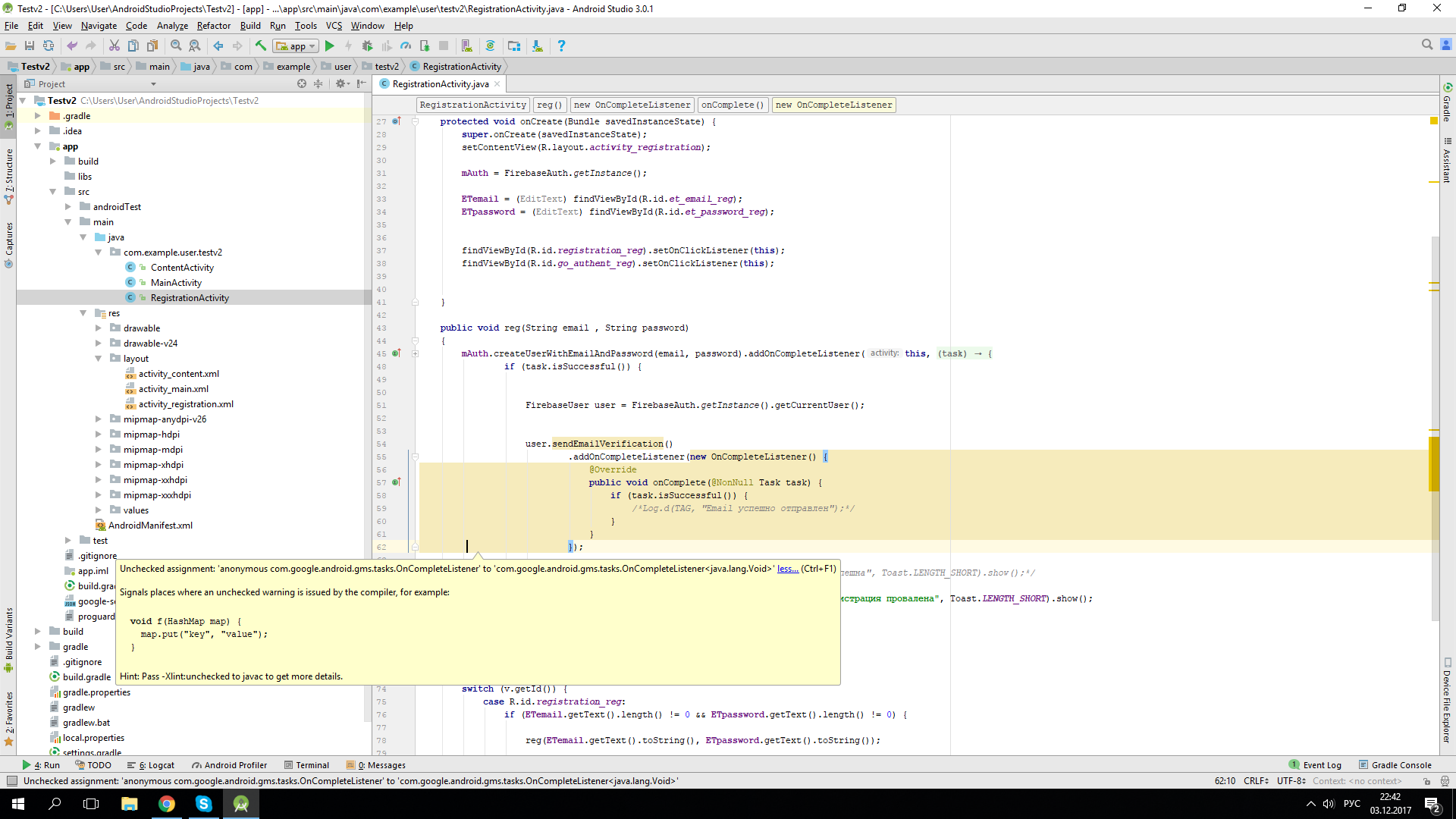Expand the drawable folder node
Image resolution: width=1456 pixels, height=819 pixels.
tap(99, 328)
